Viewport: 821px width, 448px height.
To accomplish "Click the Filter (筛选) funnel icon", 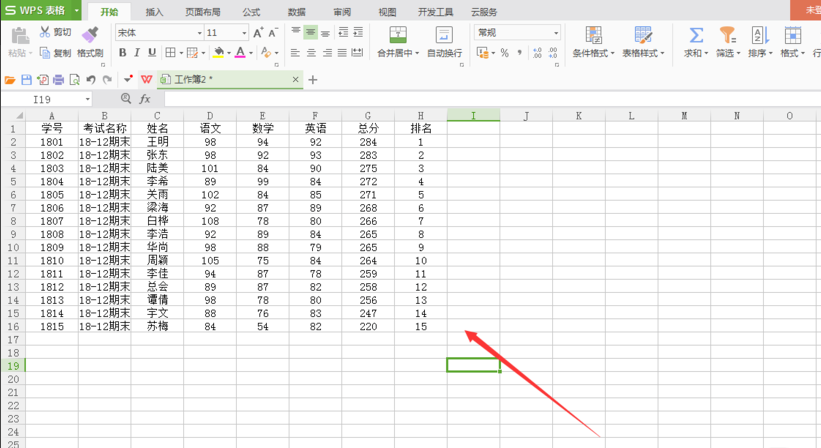I will (727, 36).
